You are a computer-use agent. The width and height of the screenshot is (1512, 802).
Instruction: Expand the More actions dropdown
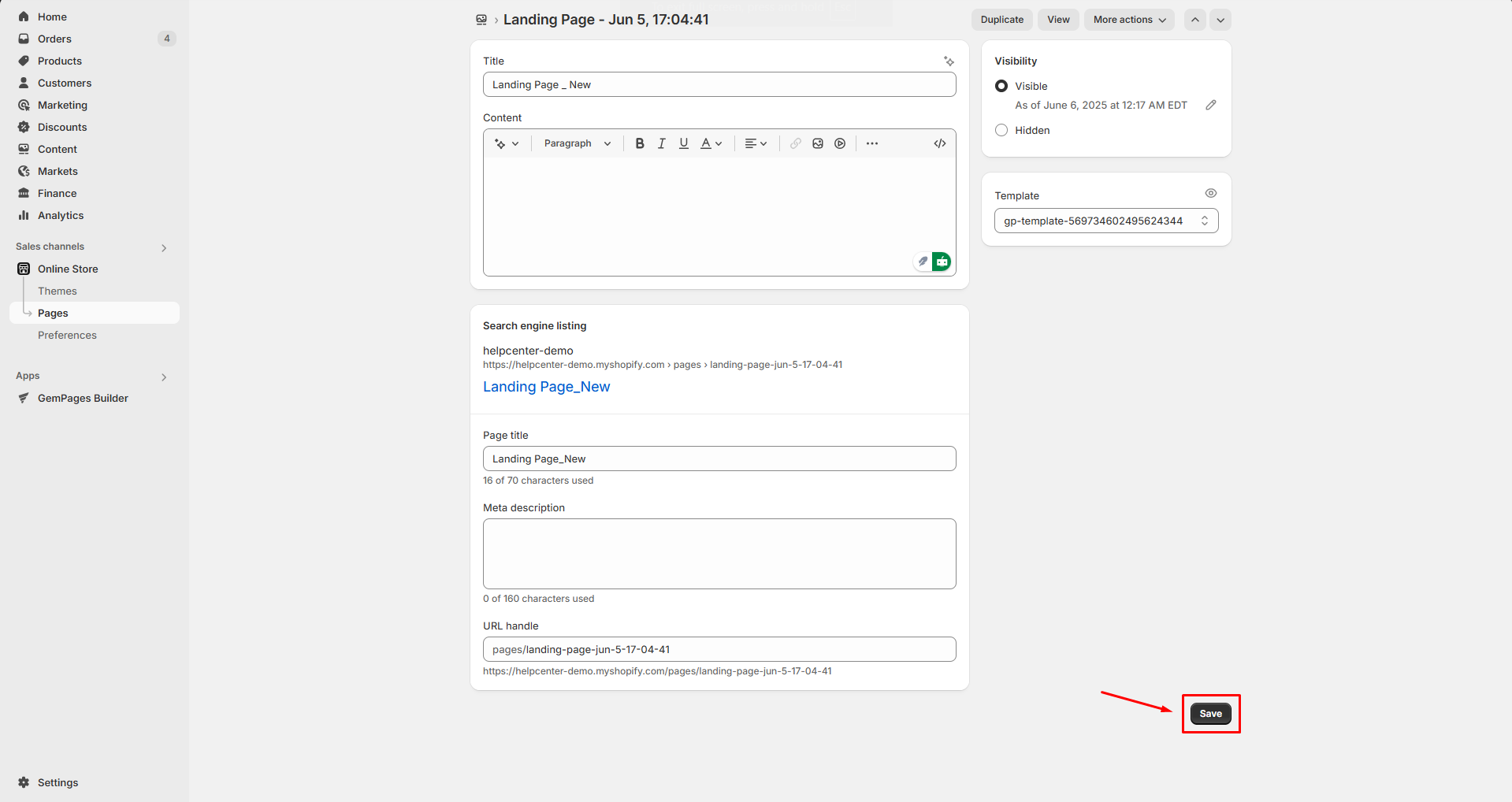(1128, 20)
